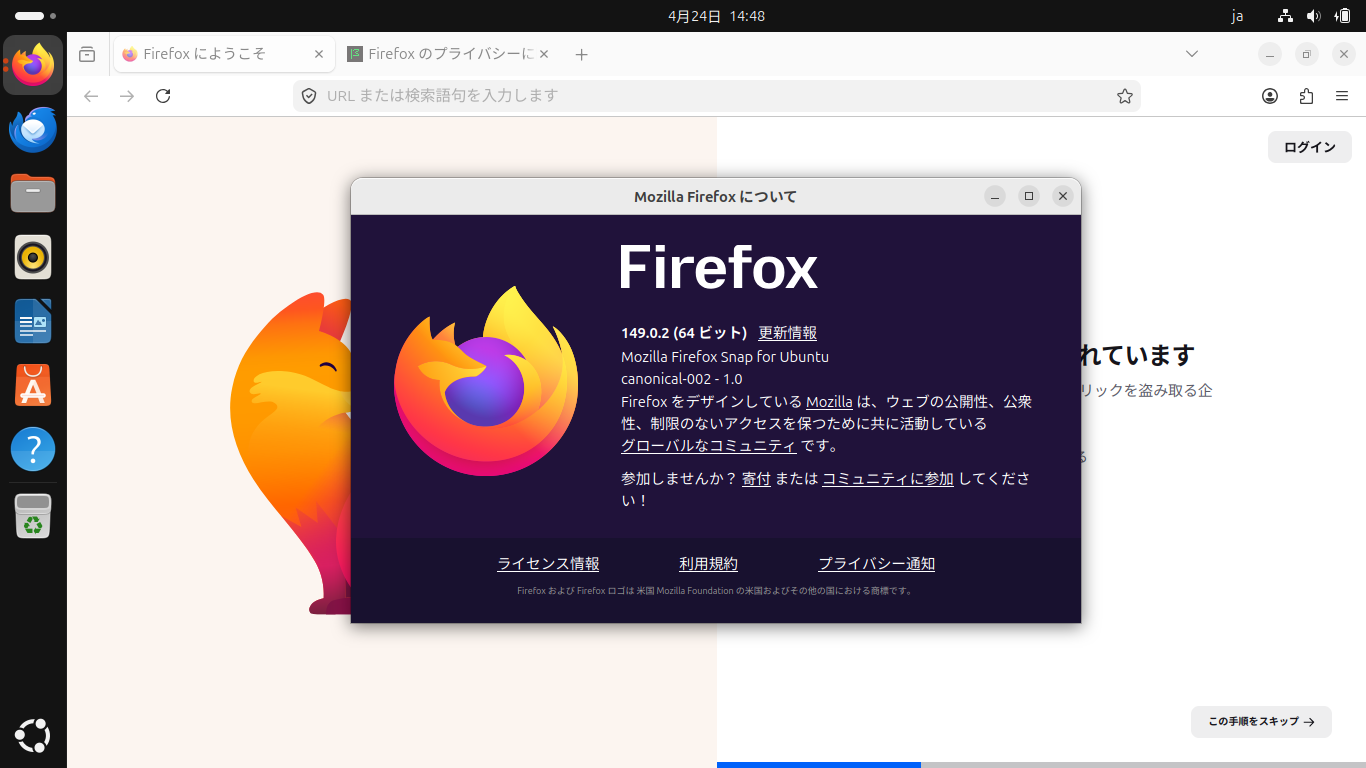1366x768 pixels.
Task: Open the Trash from the dock
Action: (x=33, y=516)
